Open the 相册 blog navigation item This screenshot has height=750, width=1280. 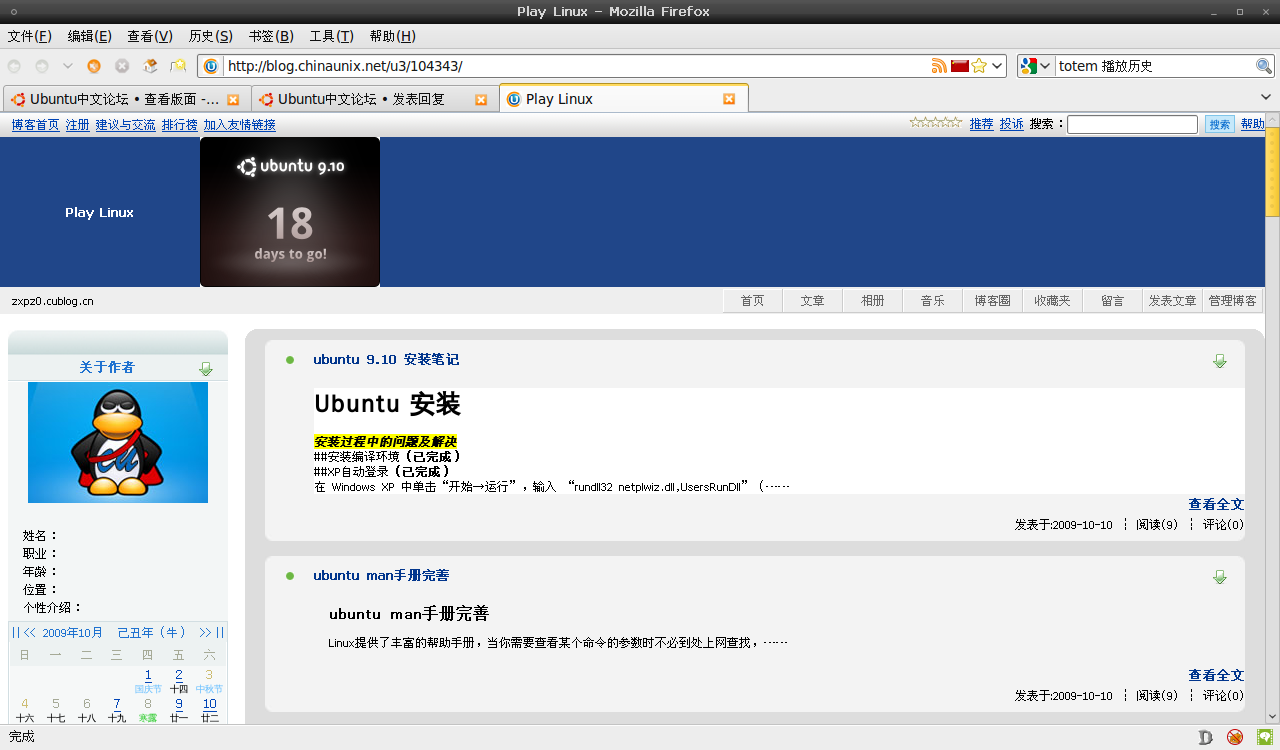tap(872, 300)
